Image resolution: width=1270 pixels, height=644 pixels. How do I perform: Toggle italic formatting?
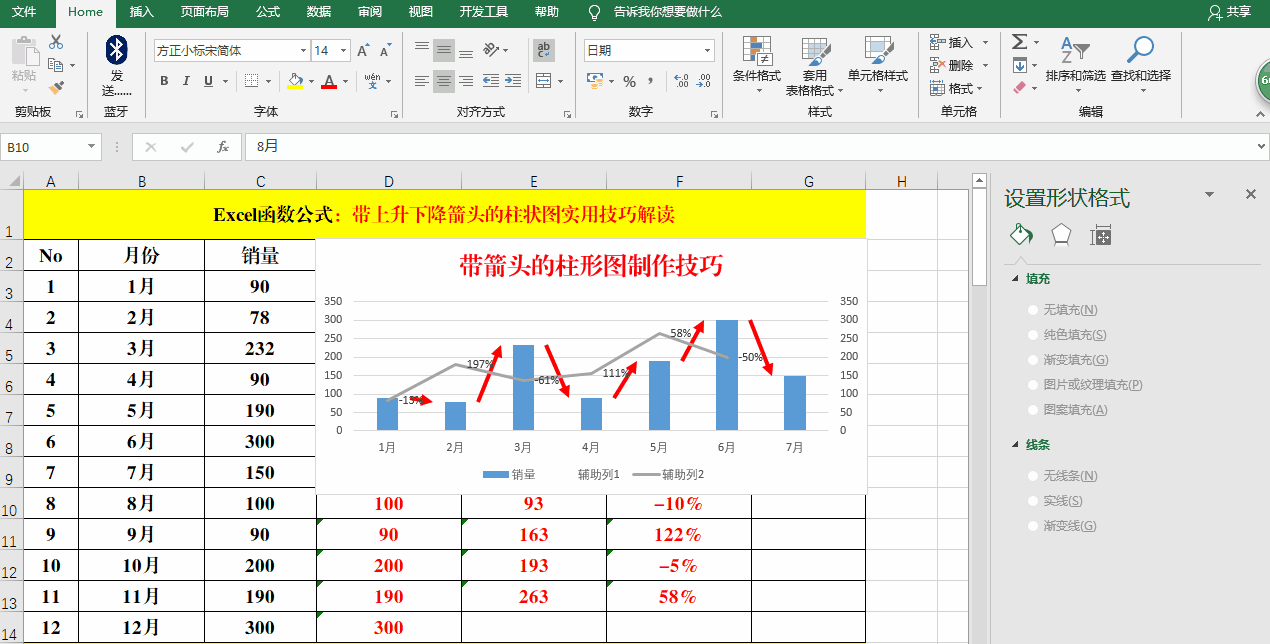pyautogui.click(x=186, y=81)
